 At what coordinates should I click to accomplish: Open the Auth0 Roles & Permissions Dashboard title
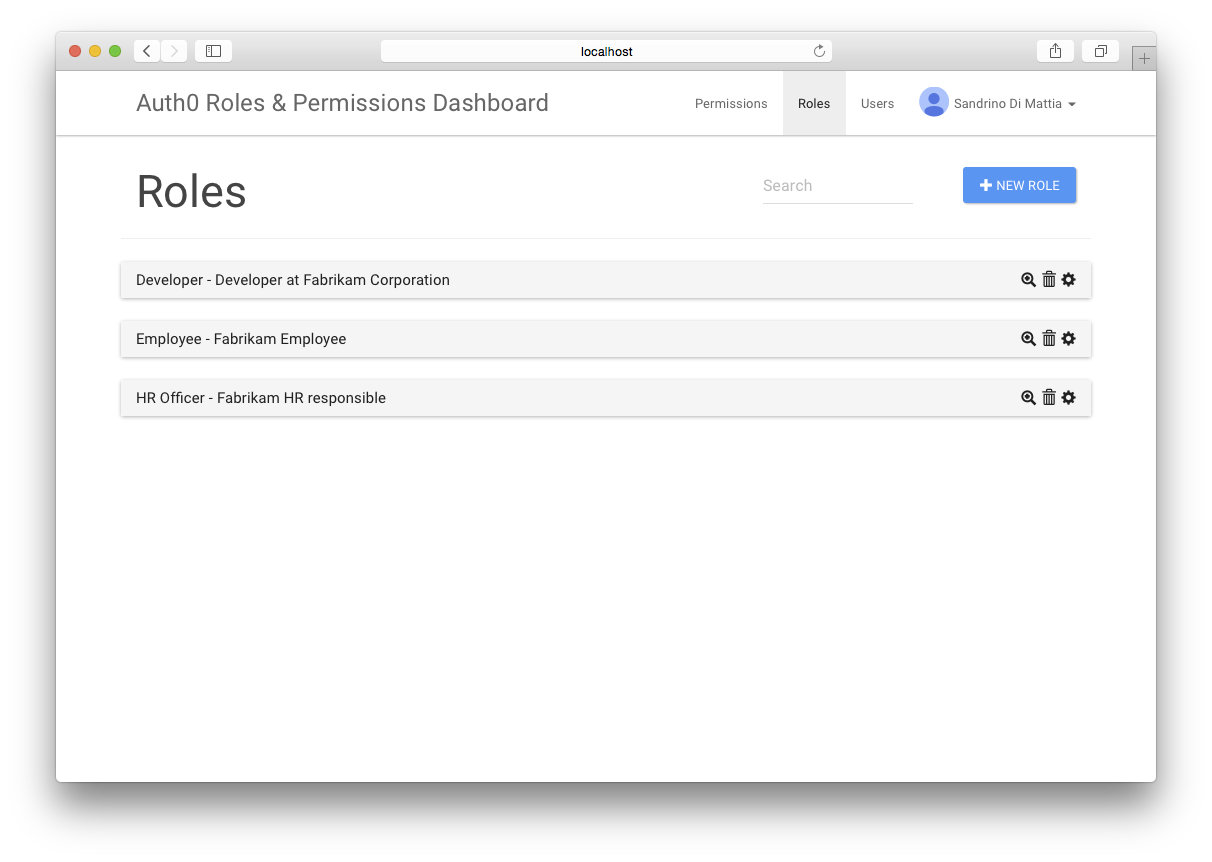[342, 103]
